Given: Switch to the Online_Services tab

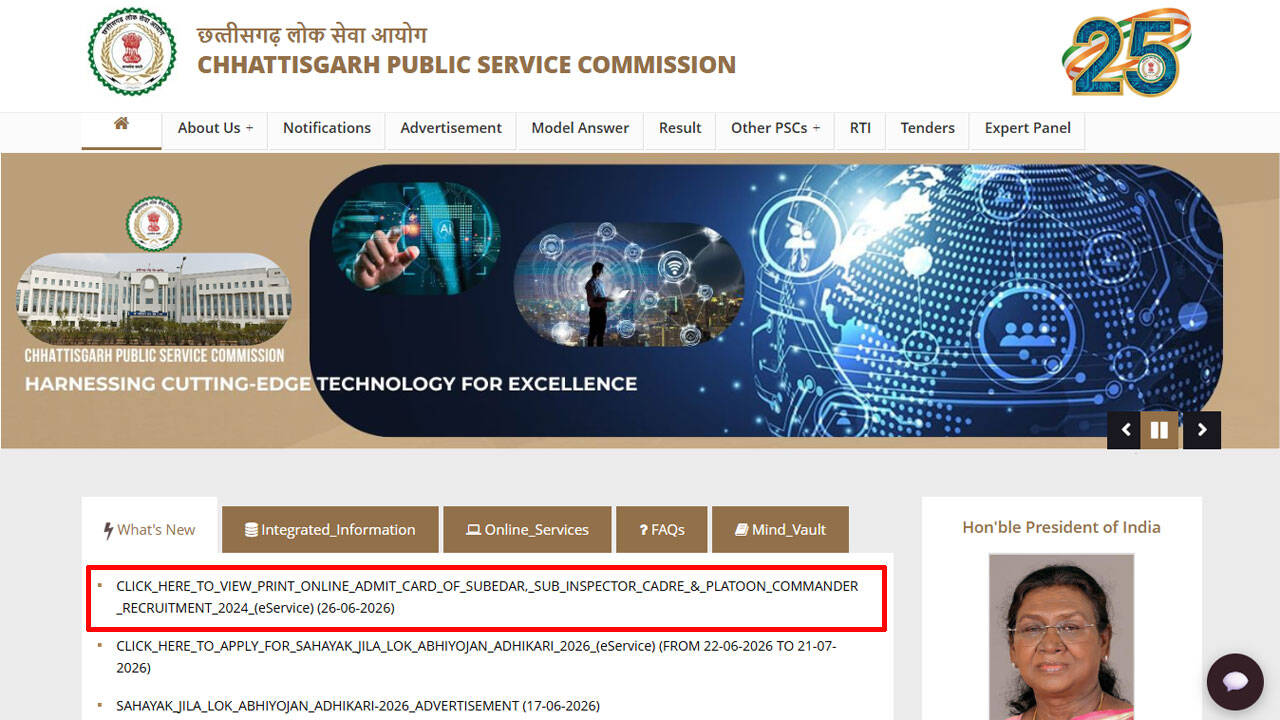Looking at the screenshot, I should [x=527, y=530].
